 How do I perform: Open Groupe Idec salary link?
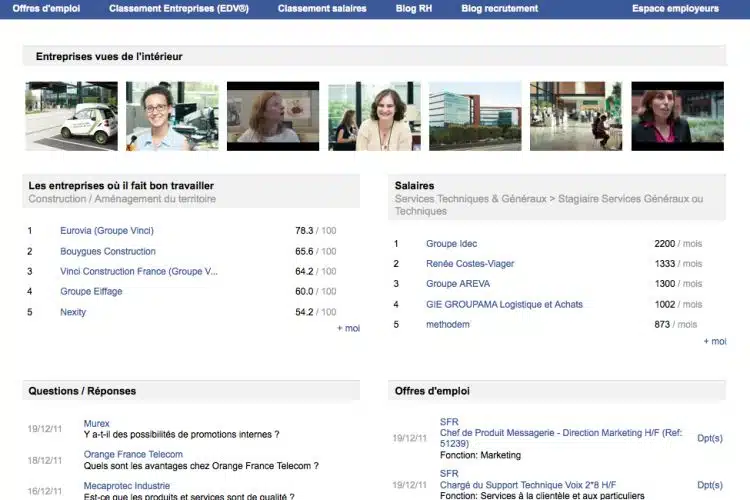coord(451,244)
